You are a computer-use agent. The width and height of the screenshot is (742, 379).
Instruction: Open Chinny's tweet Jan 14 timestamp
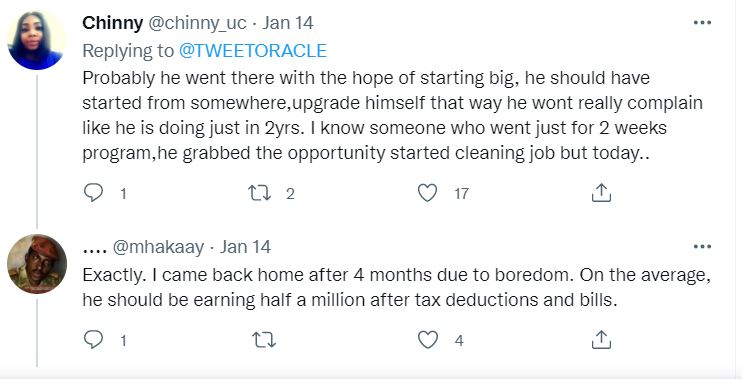point(288,23)
